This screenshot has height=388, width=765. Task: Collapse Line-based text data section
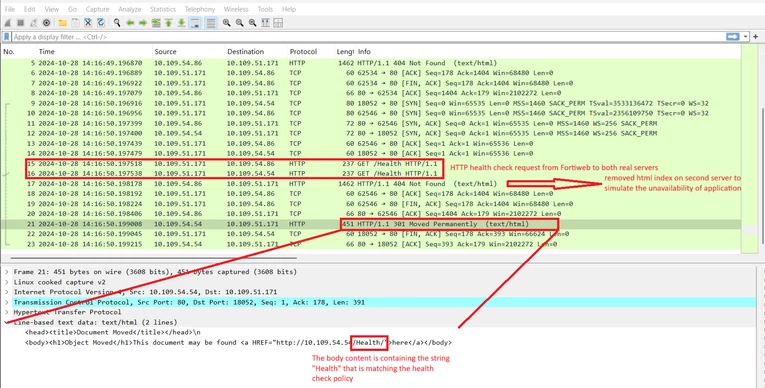click(7, 322)
